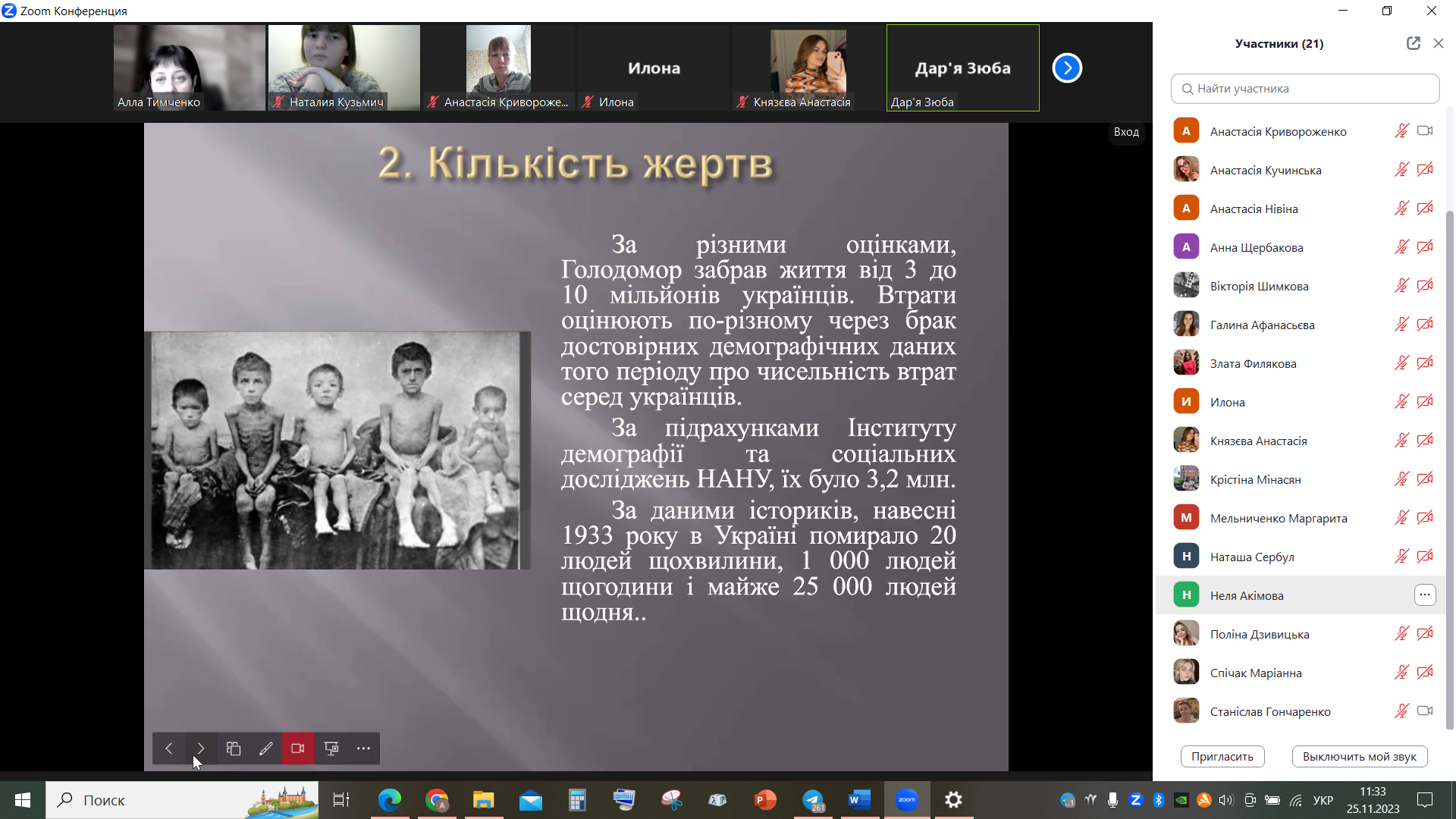The height and width of the screenshot is (819, 1456).
Task: Open more options for Неля Акімова
Action: 1425,595
